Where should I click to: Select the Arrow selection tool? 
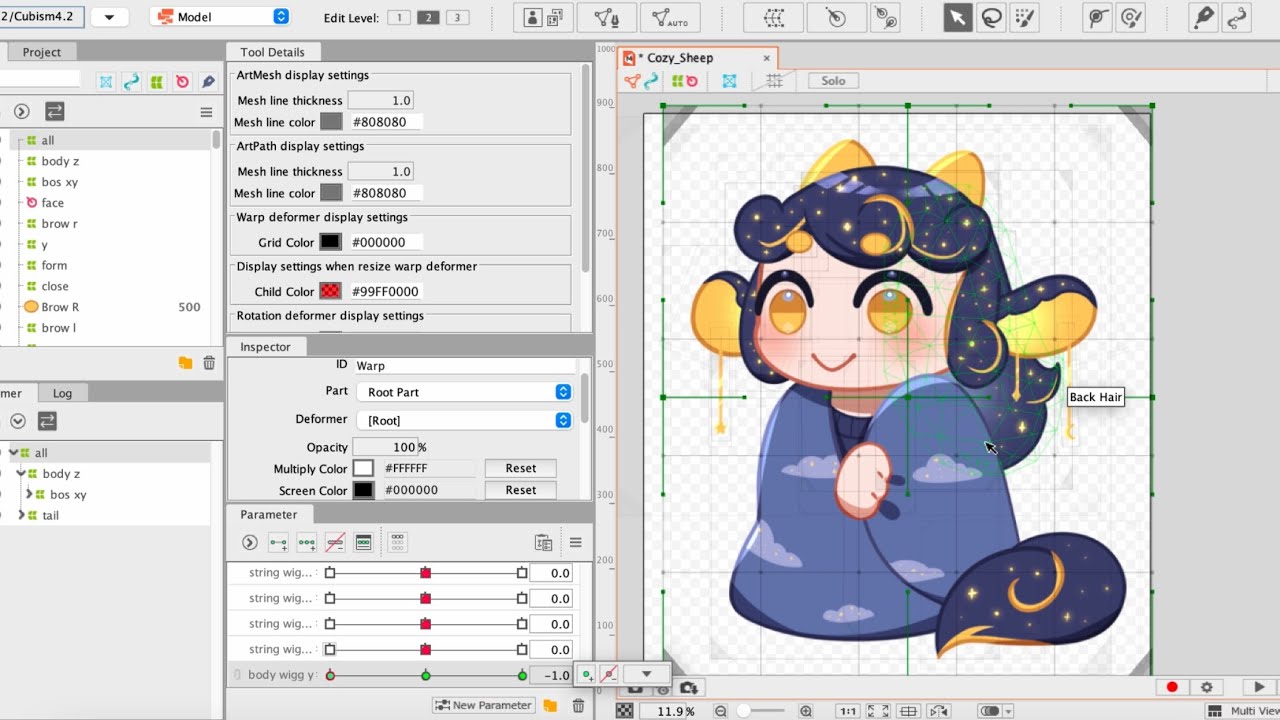(x=958, y=17)
